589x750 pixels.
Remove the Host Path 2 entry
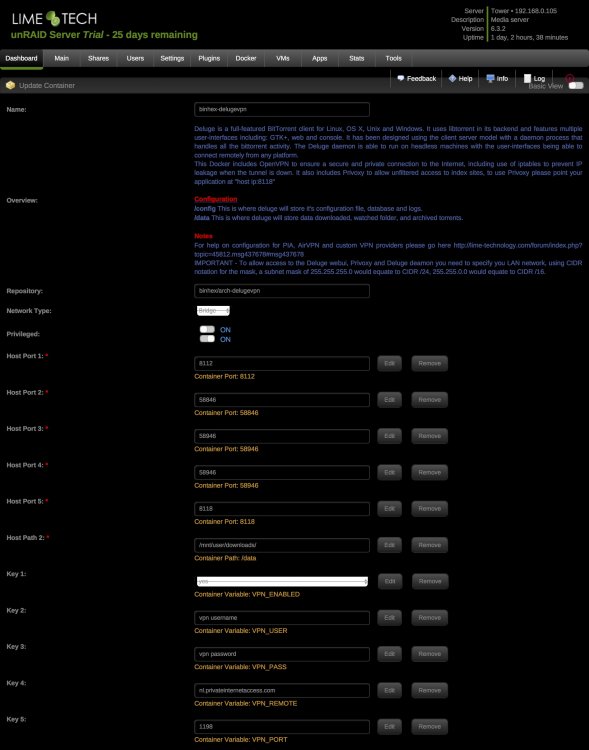(430, 545)
